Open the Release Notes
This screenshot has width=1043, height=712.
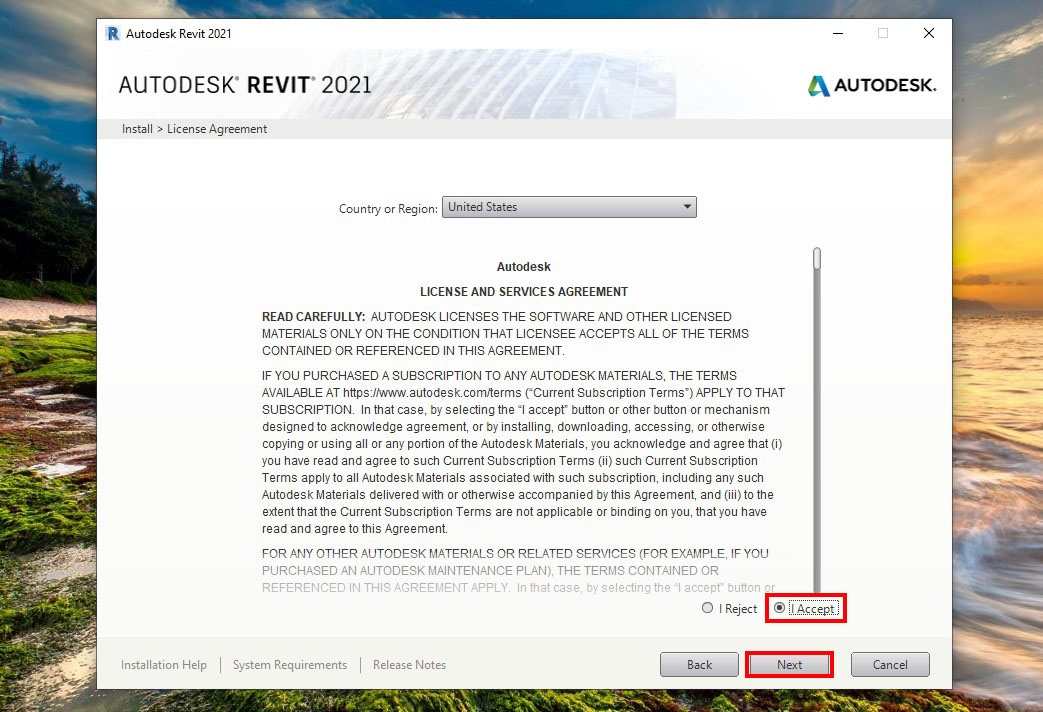(409, 664)
